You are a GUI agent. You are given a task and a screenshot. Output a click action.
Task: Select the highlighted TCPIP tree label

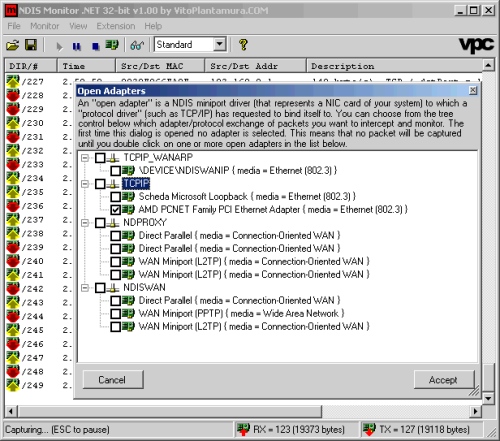[x=136, y=184]
